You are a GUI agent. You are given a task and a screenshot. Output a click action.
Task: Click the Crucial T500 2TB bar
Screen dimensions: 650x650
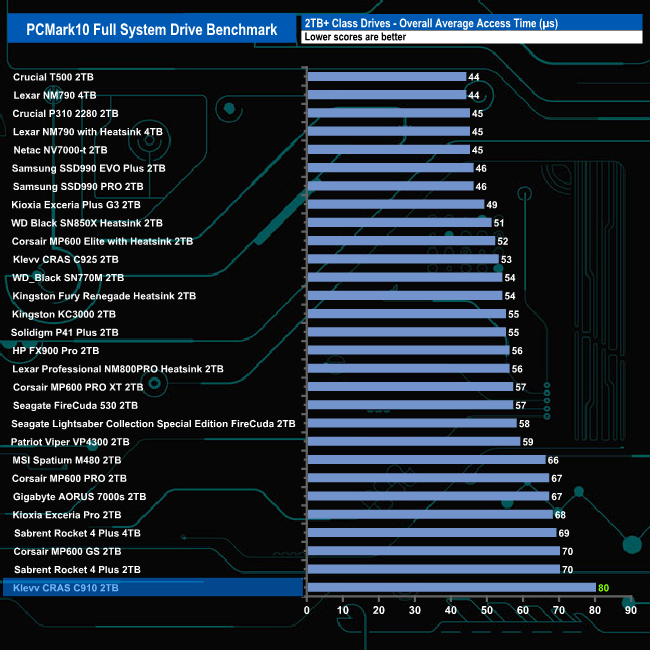click(387, 77)
